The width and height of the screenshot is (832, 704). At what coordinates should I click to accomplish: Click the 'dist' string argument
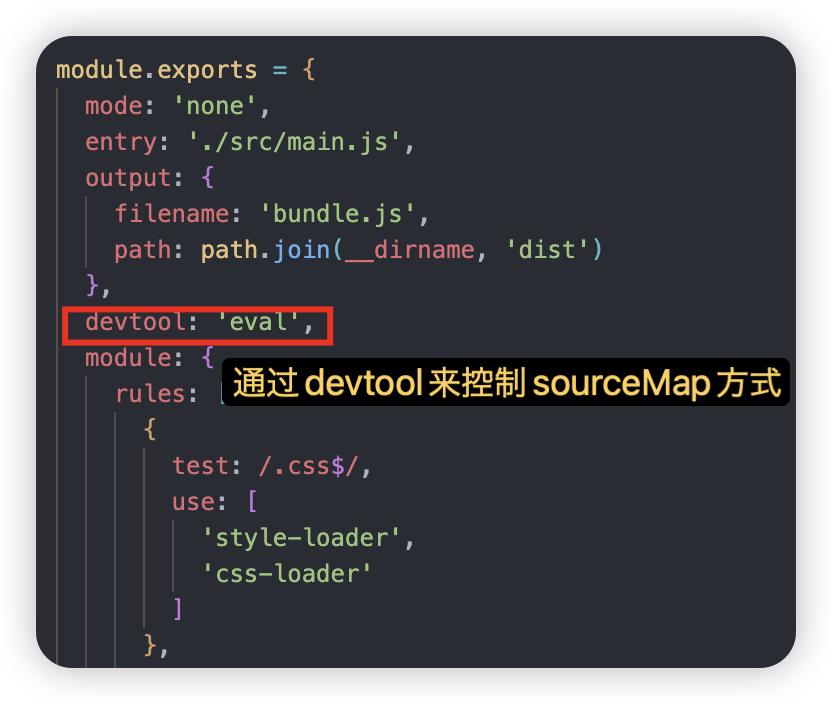(x=548, y=250)
